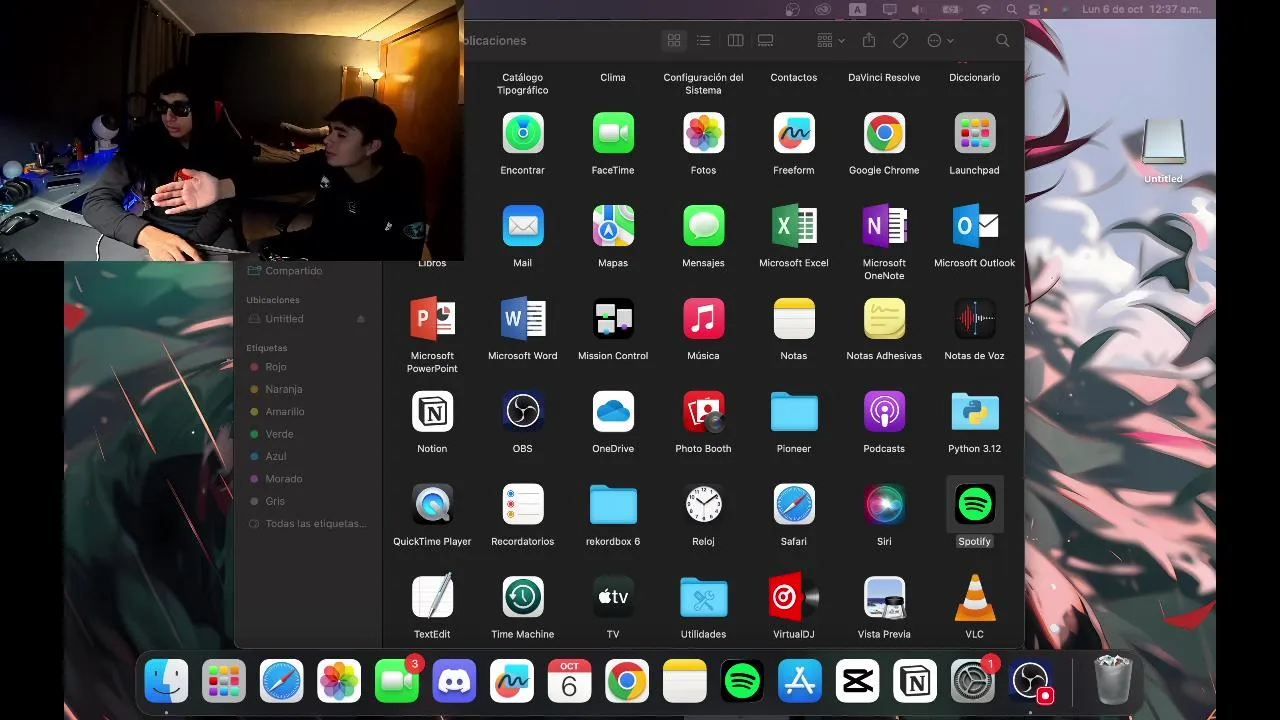Open Notas Adhesivas app

[x=884, y=319]
